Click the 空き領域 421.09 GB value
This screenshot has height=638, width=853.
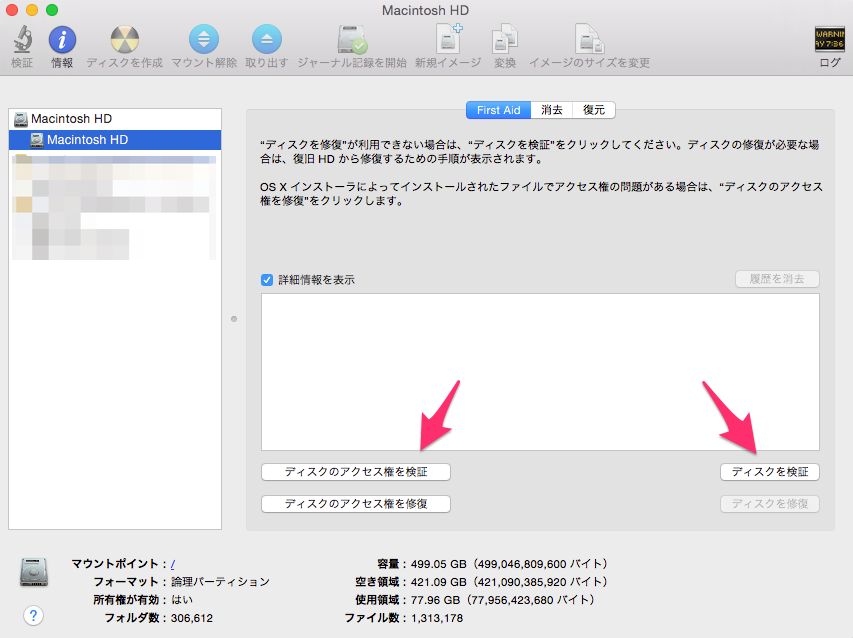click(x=508, y=582)
